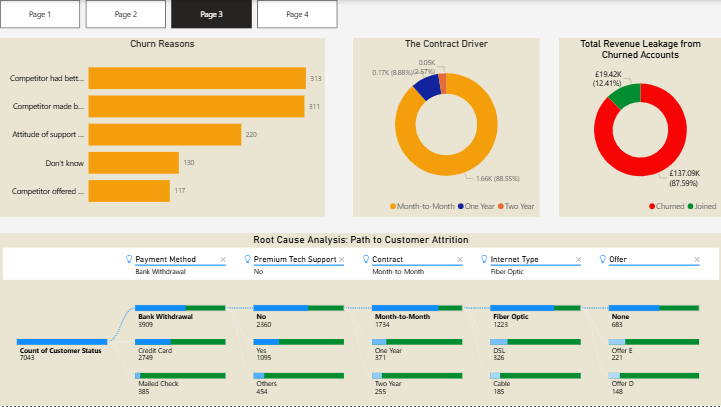Select the Mailed Check node bar
This screenshot has width=721, height=407.
180,376
